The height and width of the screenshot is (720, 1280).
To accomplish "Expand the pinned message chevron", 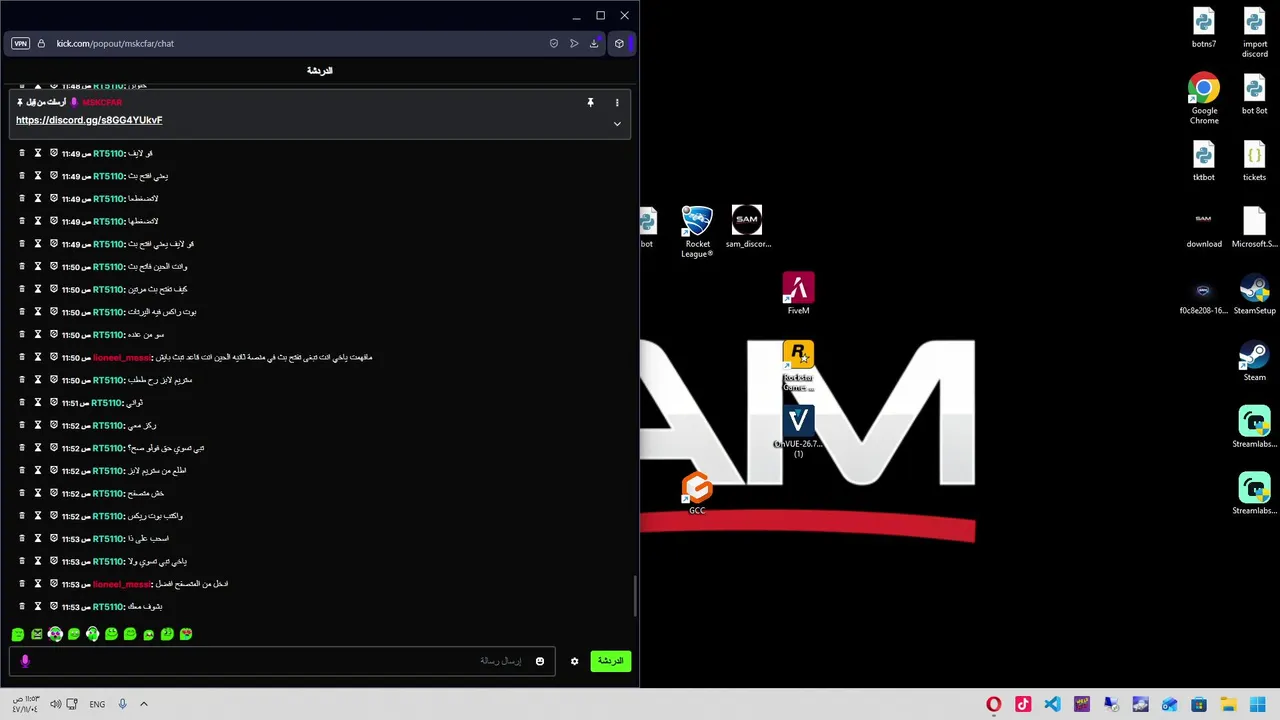I will click(617, 124).
